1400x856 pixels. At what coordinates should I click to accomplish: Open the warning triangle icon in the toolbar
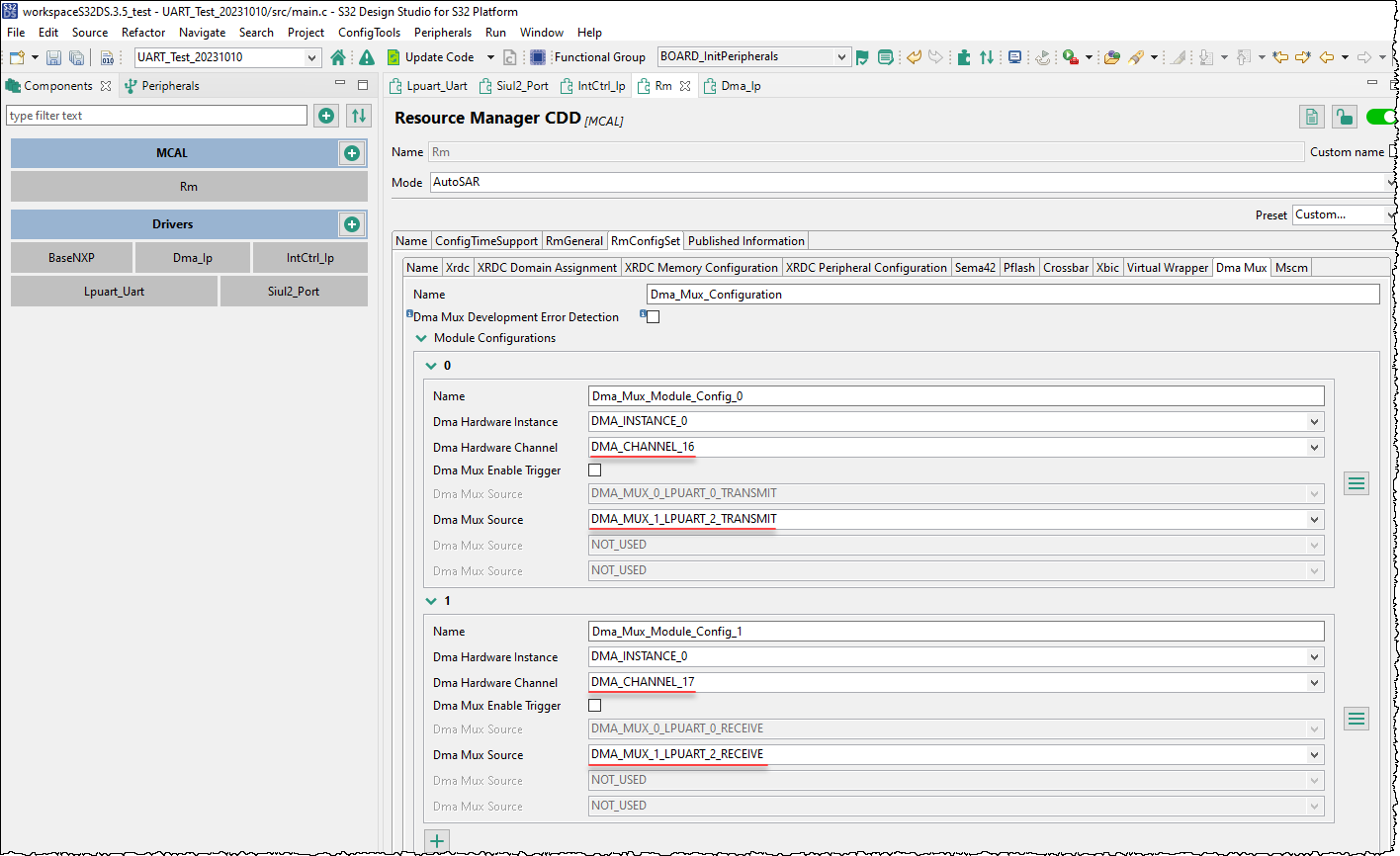(x=365, y=56)
